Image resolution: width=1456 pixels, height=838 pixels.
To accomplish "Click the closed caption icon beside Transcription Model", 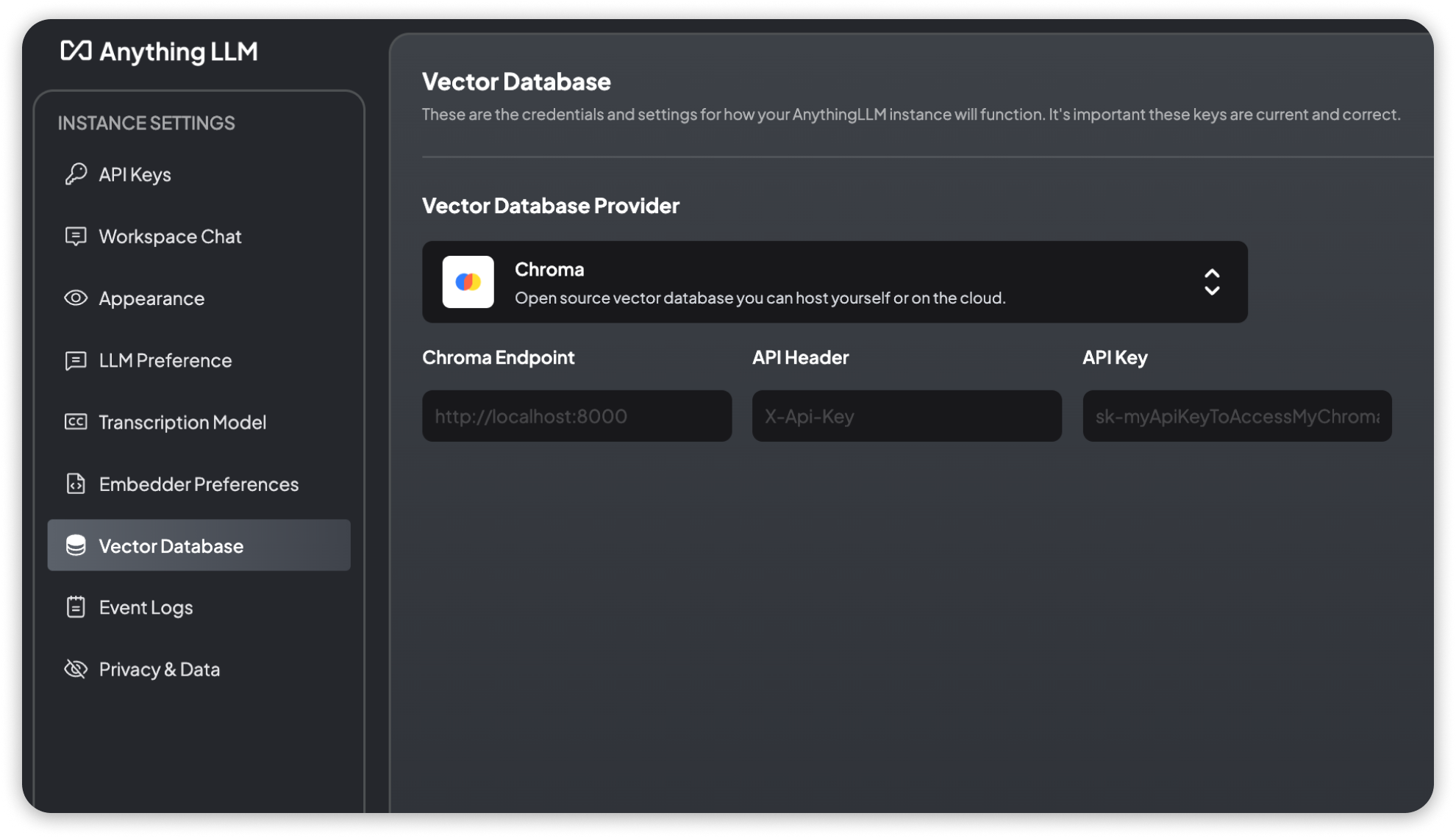I will click(76, 421).
